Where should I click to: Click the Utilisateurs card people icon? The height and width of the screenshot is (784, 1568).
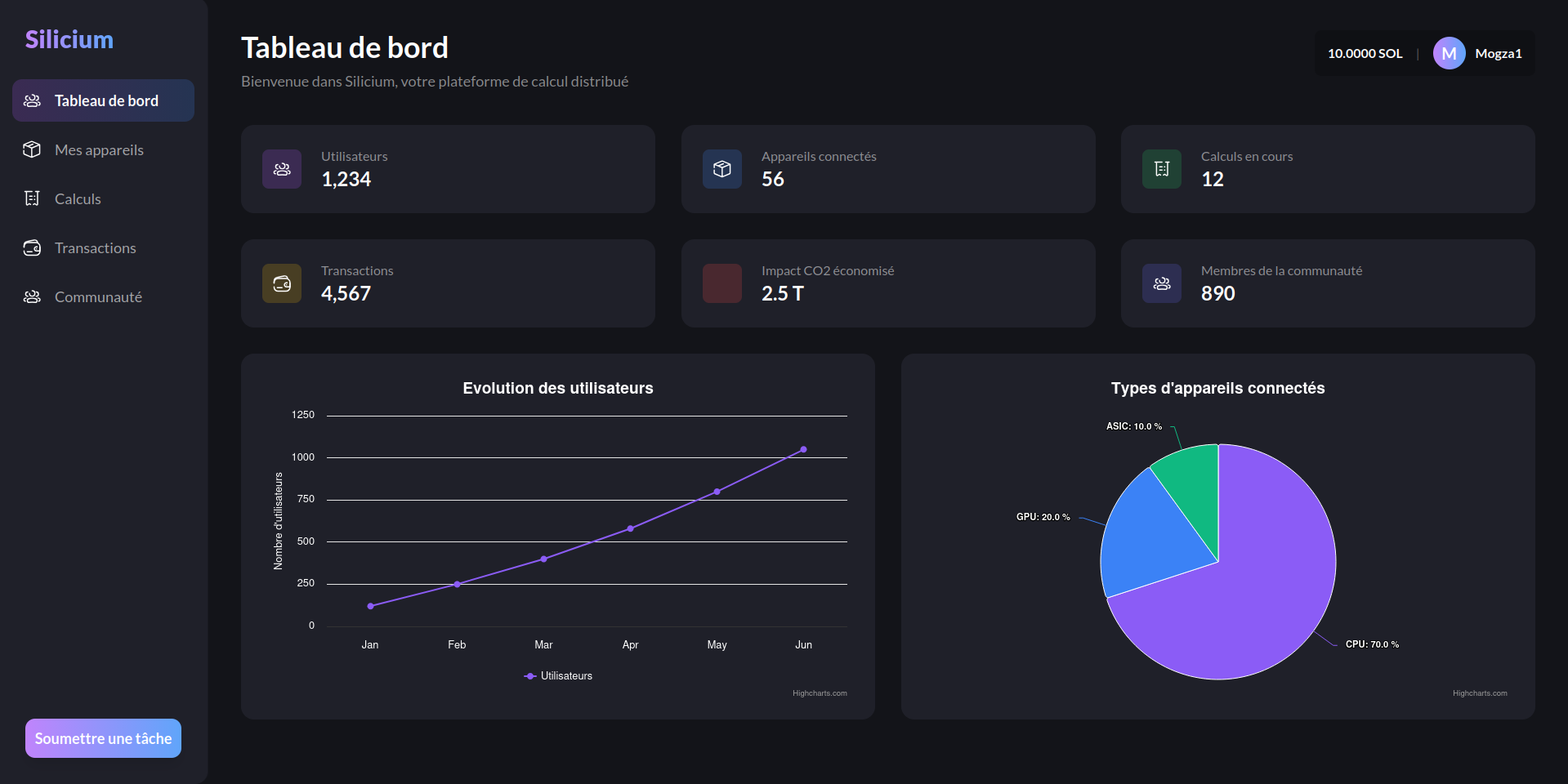point(282,169)
